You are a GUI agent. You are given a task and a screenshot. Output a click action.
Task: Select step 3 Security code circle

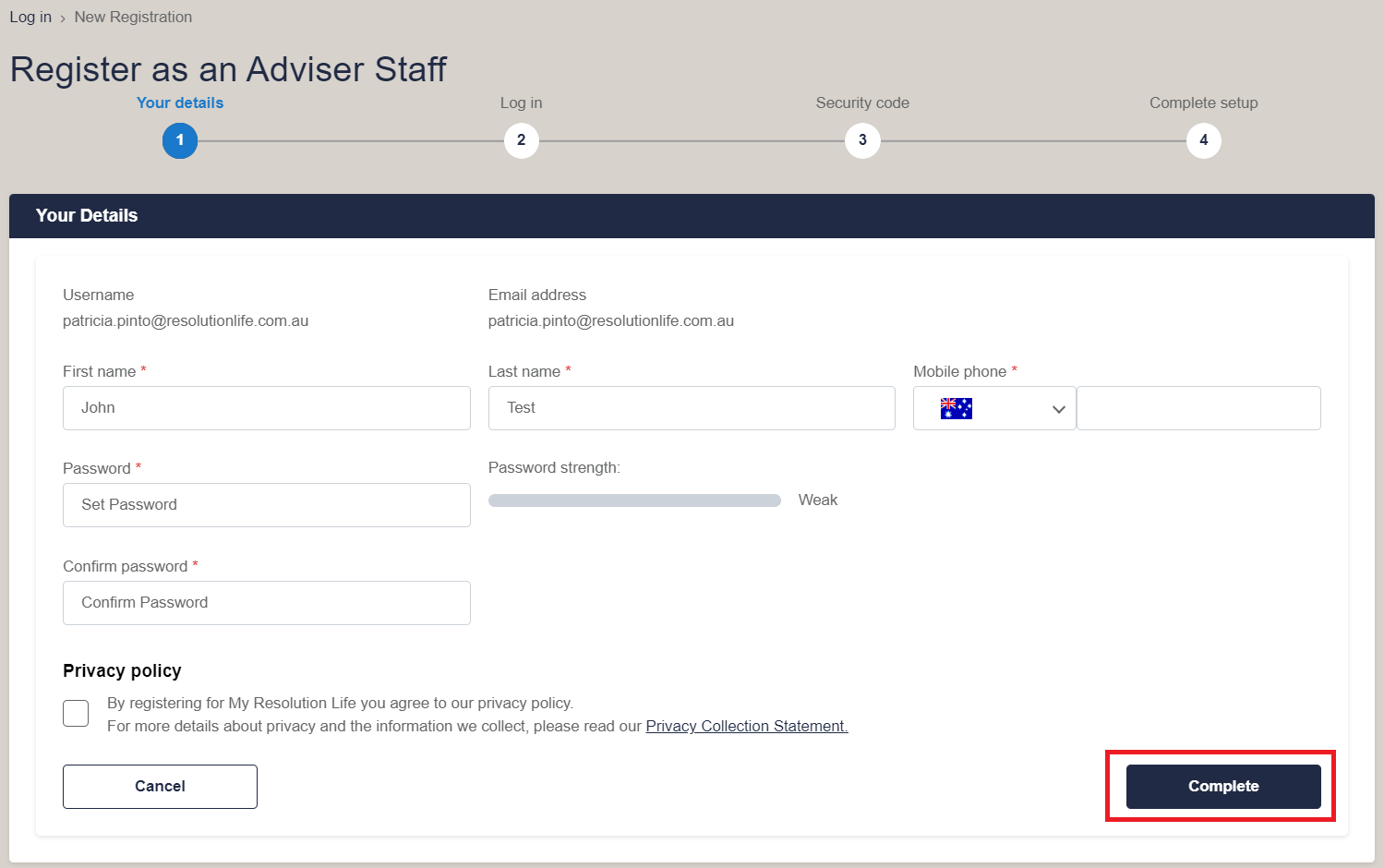862,140
